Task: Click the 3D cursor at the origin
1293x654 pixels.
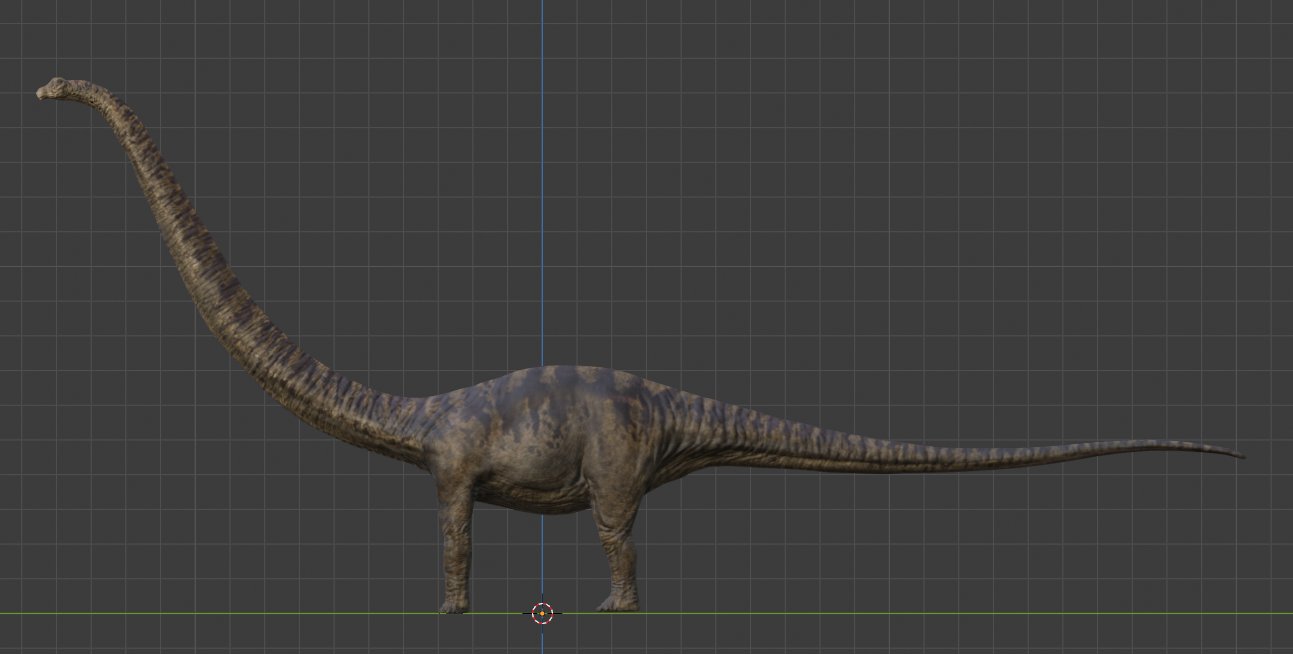Action: (542, 613)
